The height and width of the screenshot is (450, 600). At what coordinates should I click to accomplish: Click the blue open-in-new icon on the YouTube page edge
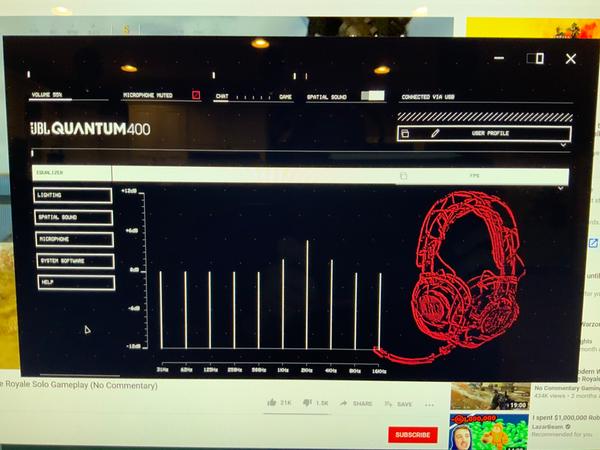pos(593,243)
